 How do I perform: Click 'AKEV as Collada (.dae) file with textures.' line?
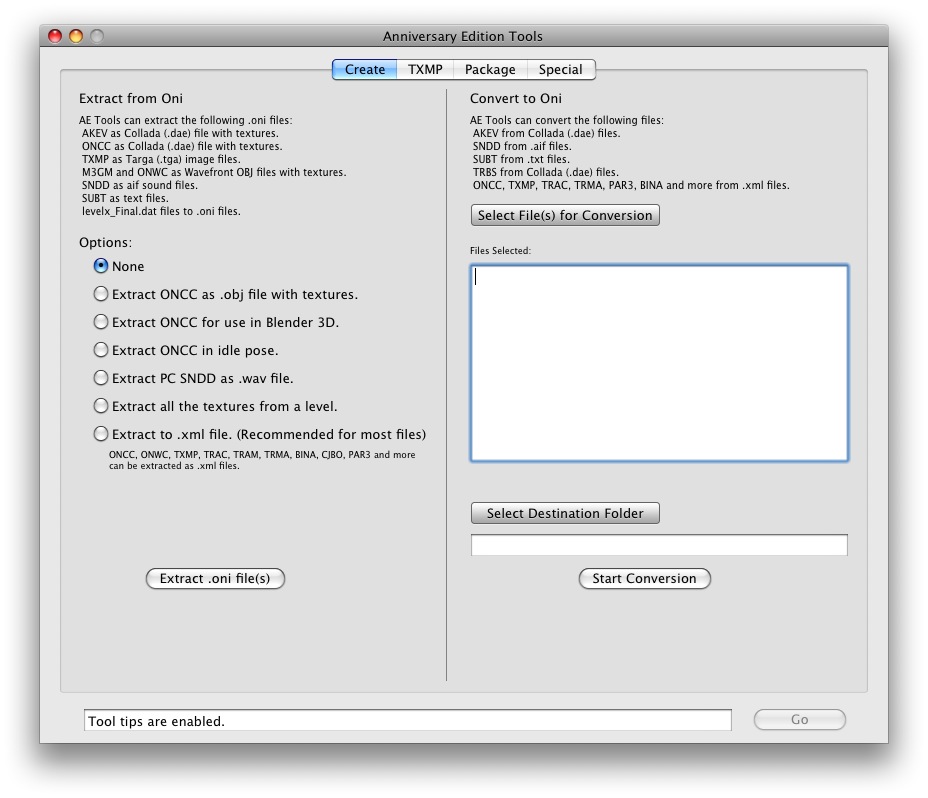tap(180, 133)
